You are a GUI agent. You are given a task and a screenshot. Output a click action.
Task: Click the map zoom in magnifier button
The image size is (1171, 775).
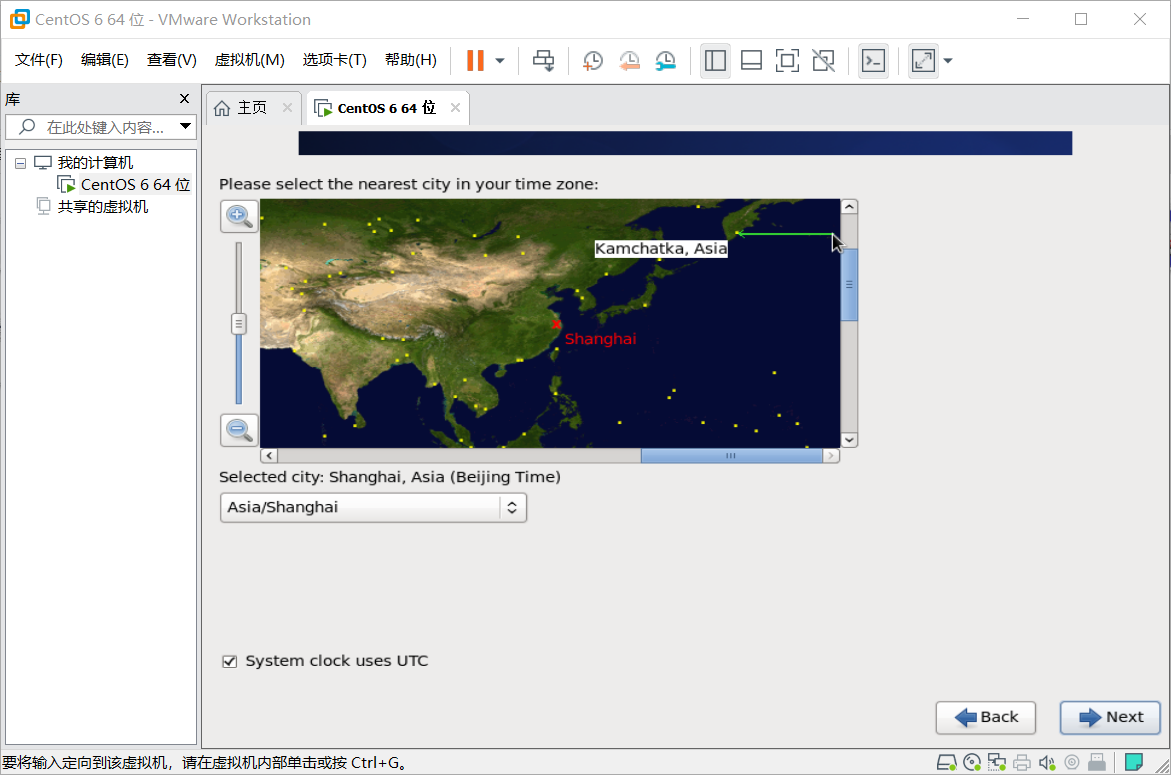pyautogui.click(x=240, y=217)
